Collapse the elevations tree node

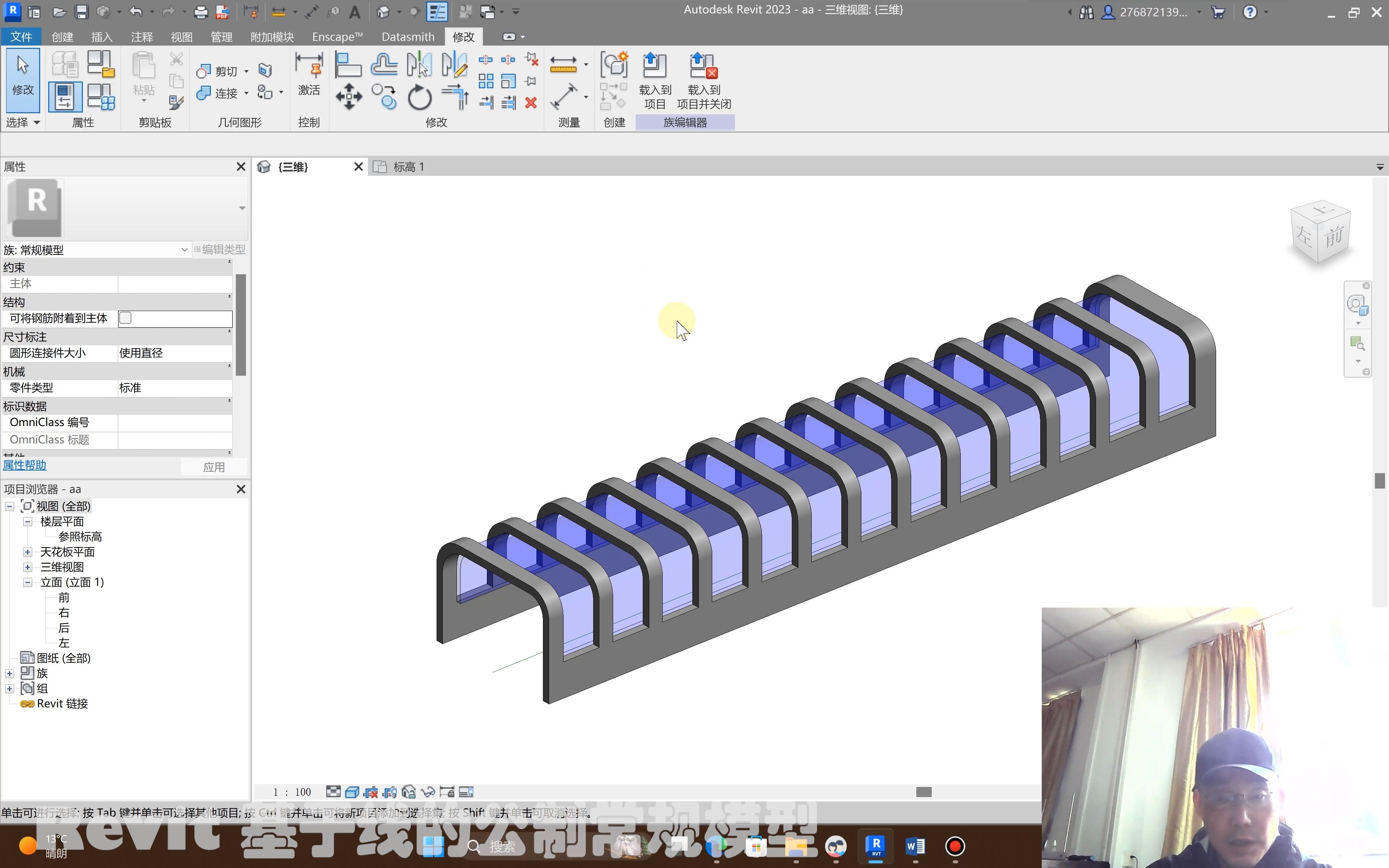click(27, 582)
